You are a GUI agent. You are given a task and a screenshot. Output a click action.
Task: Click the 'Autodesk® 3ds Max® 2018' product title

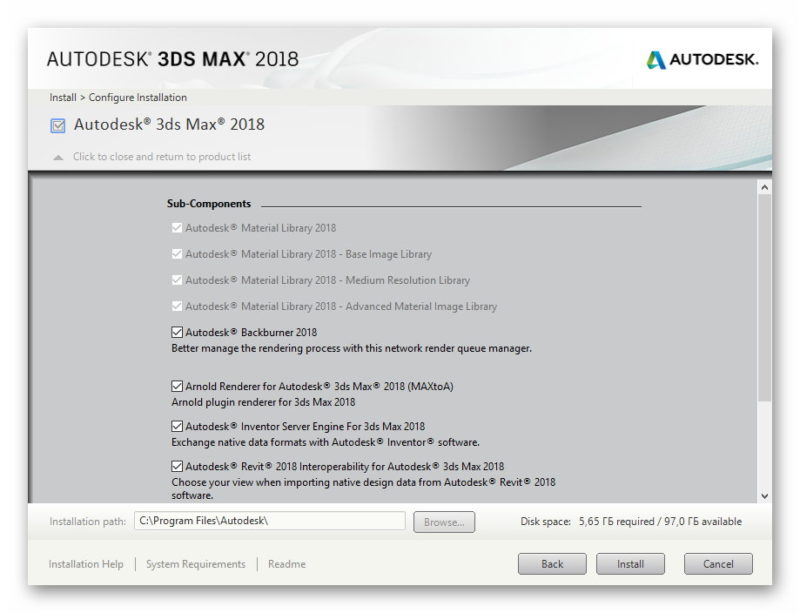pyautogui.click(x=169, y=125)
